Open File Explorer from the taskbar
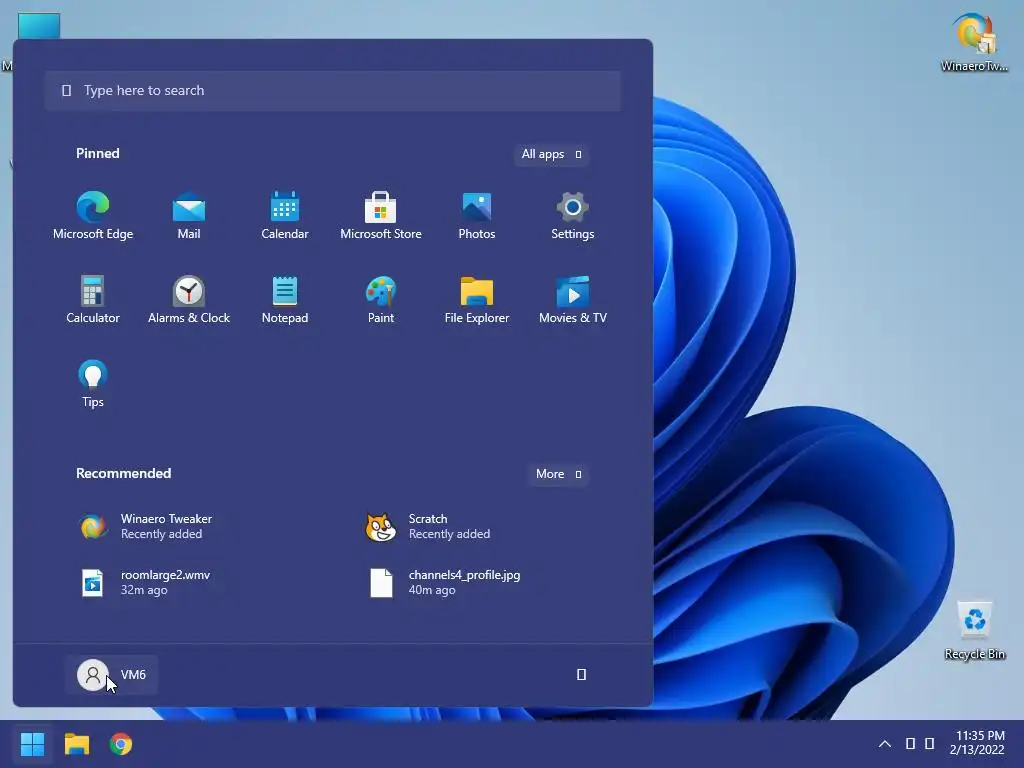Viewport: 1024px width, 768px height. [76, 744]
